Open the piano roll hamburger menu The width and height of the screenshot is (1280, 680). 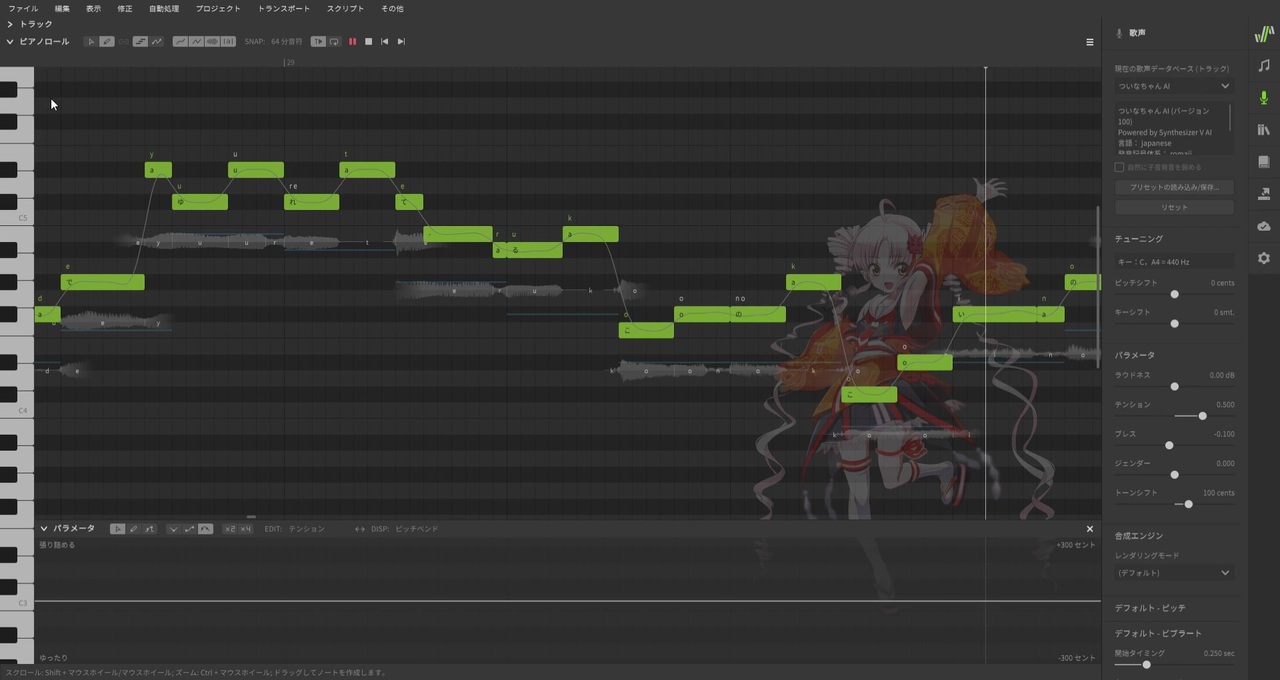coord(1090,42)
